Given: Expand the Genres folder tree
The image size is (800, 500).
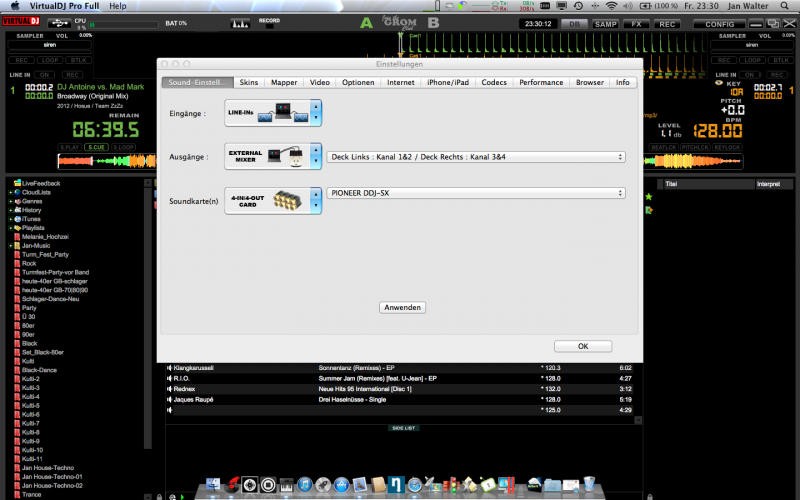Looking at the screenshot, I should pyautogui.click(x=10, y=202).
